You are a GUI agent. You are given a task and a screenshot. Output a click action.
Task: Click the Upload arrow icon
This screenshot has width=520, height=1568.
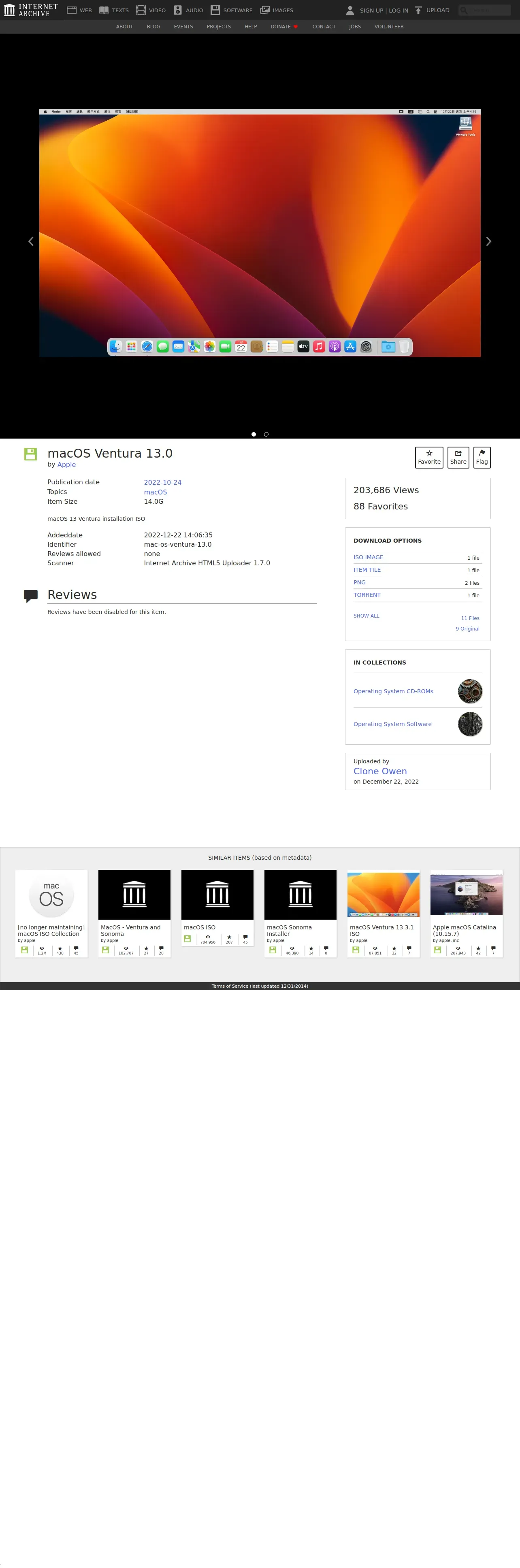pyautogui.click(x=418, y=11)
